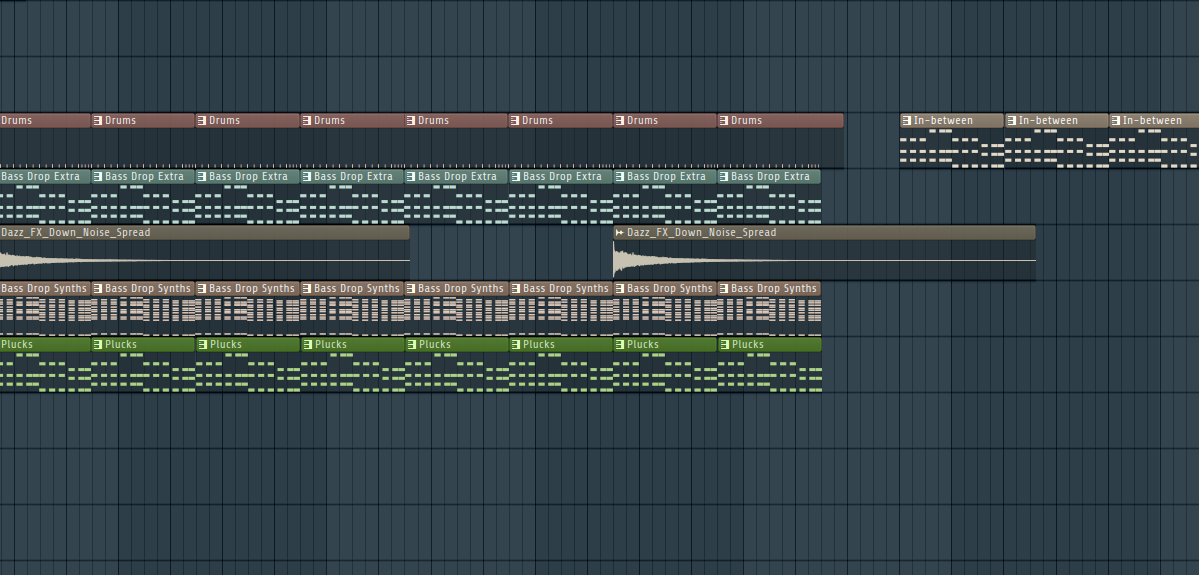
Task: Select the first Dazz_FX_Down_Noise_Spread clip title bar
Action: 200,233
